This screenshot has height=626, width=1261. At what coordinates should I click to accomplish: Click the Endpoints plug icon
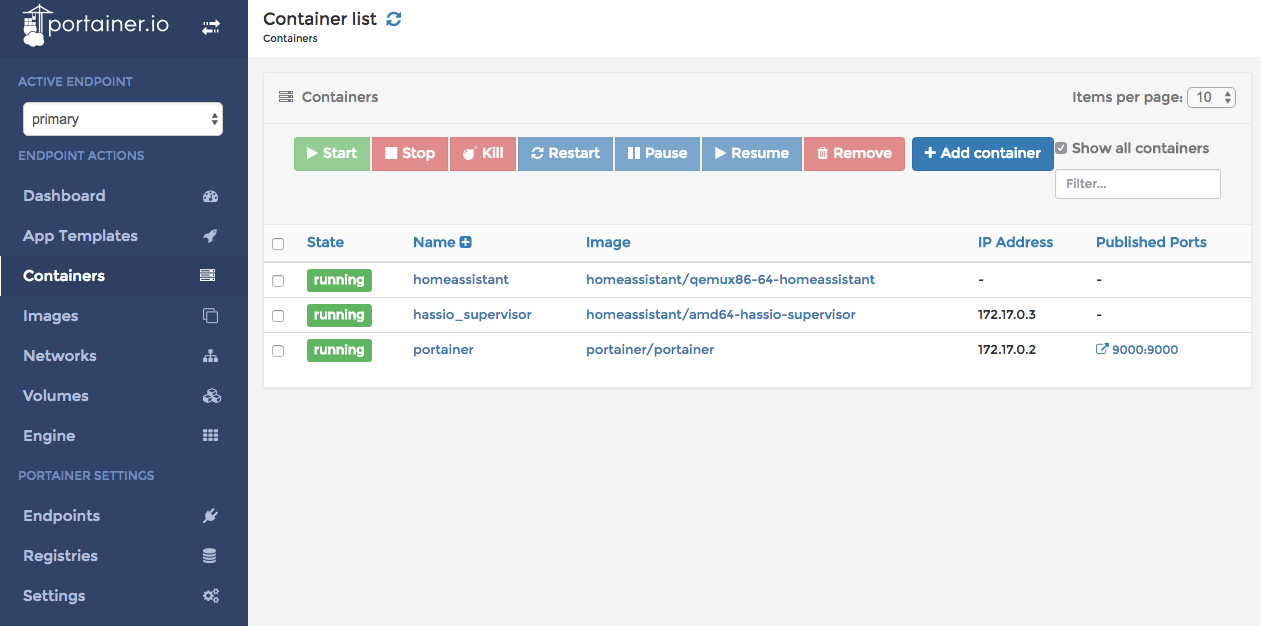click(x=210, y=516)
